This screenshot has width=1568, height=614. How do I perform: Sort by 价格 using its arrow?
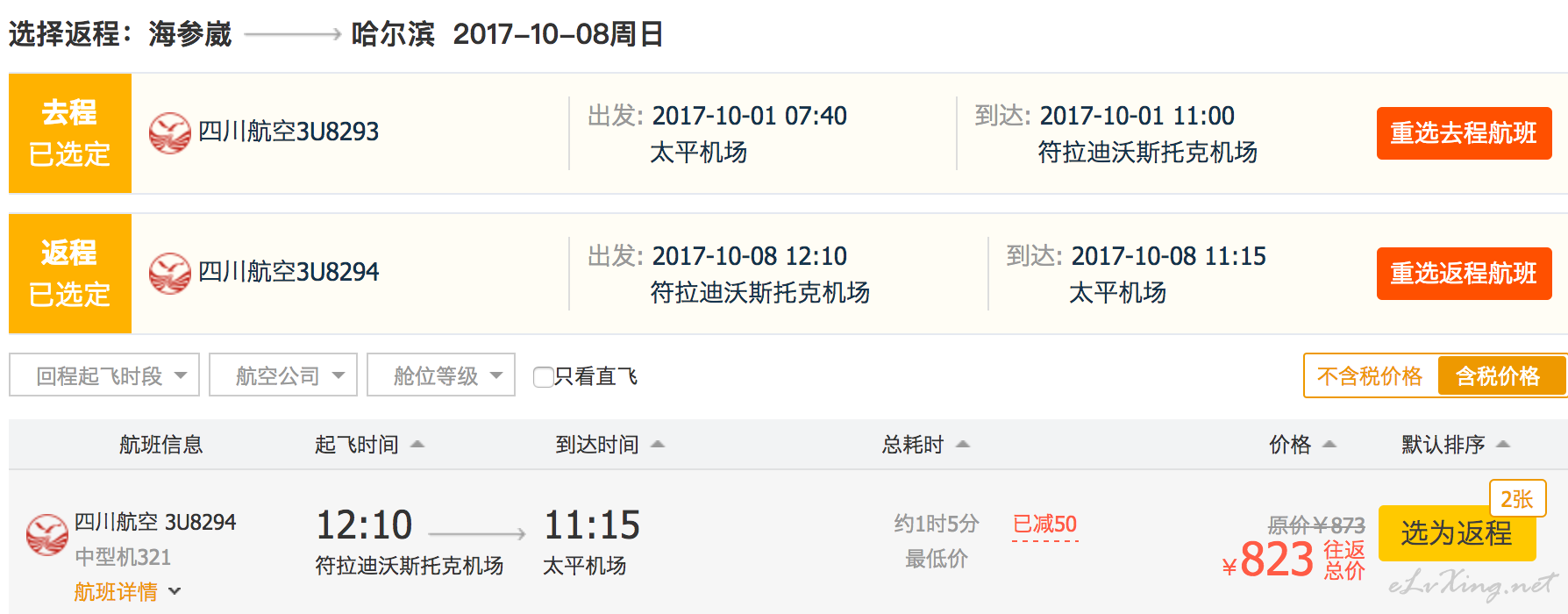coord(1329,445)
